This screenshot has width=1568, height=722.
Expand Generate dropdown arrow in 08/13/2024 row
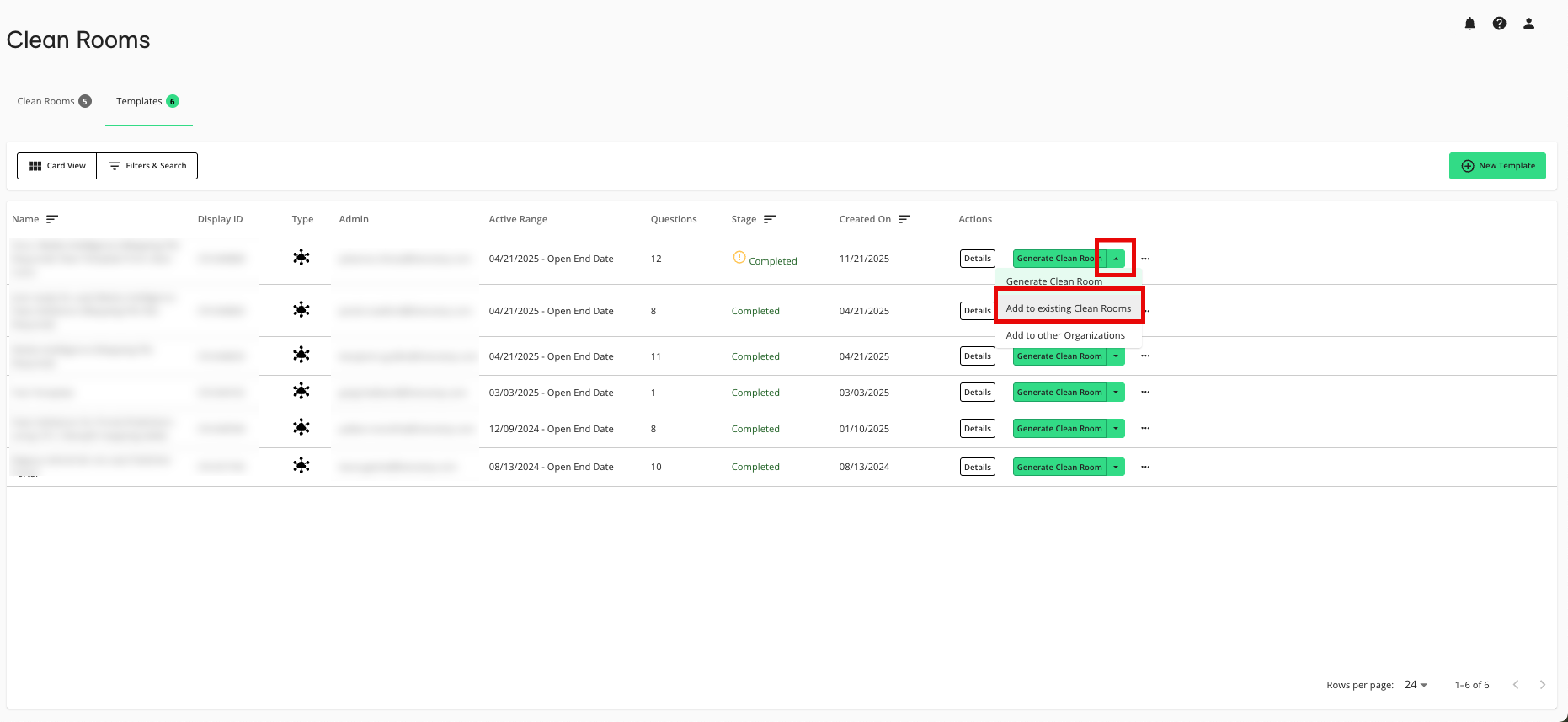click(x=1116, y=467)
